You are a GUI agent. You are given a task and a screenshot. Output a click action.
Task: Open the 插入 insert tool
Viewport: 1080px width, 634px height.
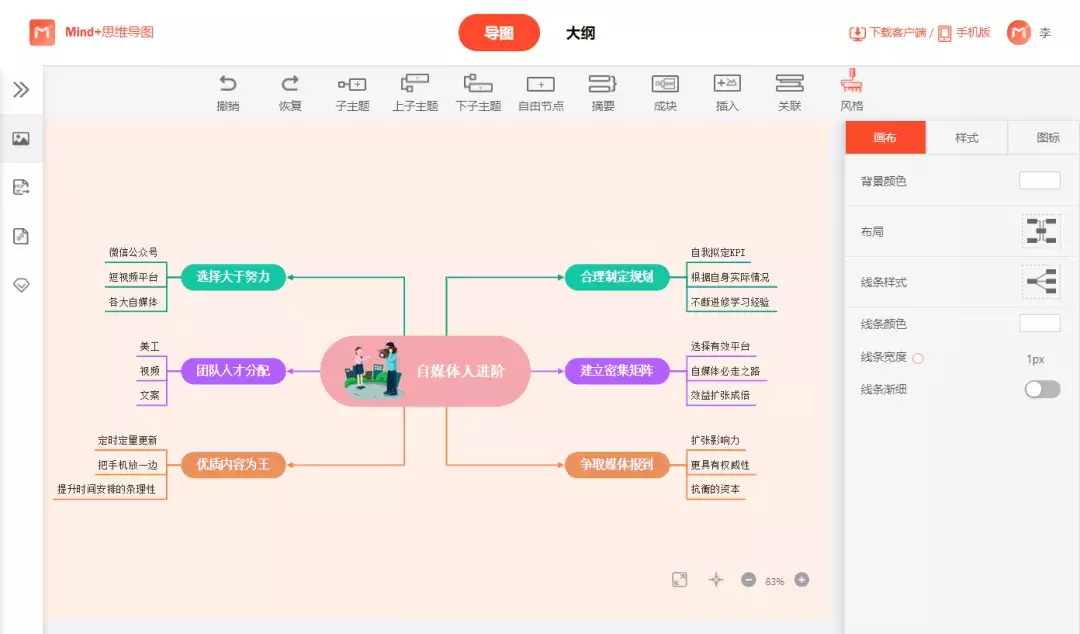727,86
